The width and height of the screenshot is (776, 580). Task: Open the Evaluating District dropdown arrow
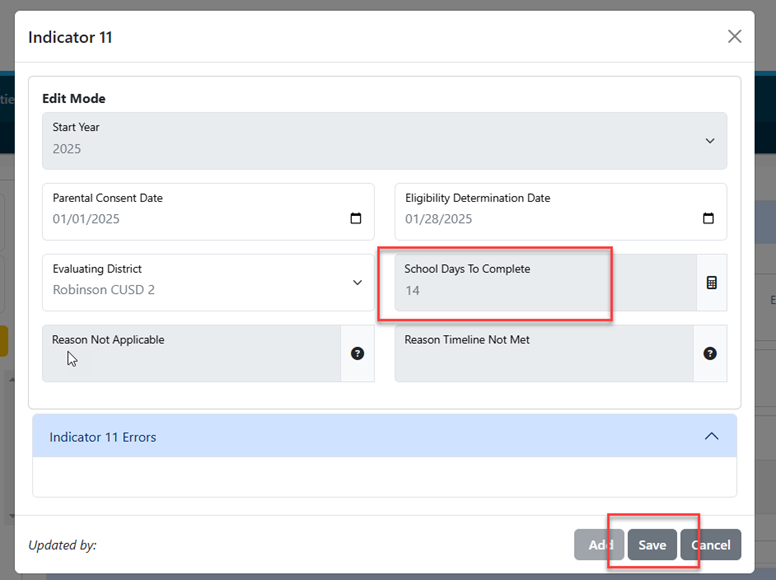[357, 283]
